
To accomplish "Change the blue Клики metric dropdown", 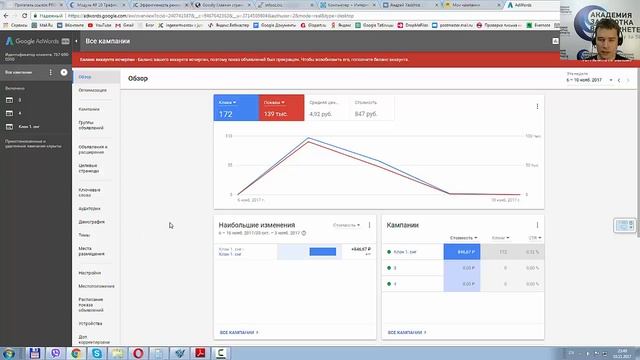I will click(227, 102).
